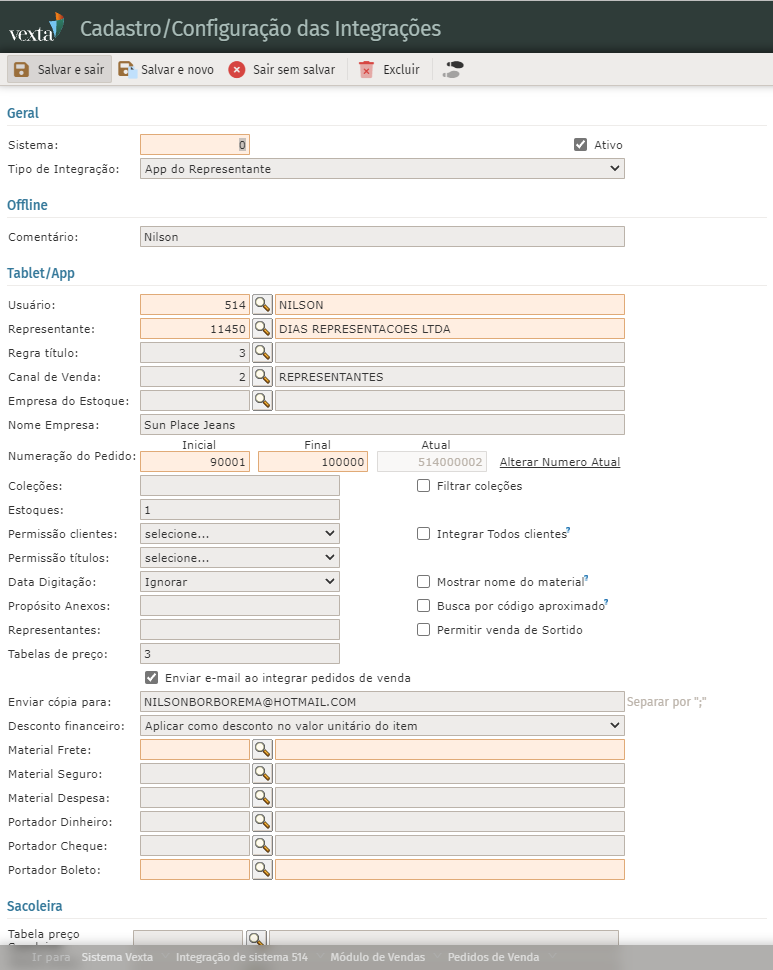Expand Tipo de Integração dropdown
773x970 pixels.
(x=382, y=169)
